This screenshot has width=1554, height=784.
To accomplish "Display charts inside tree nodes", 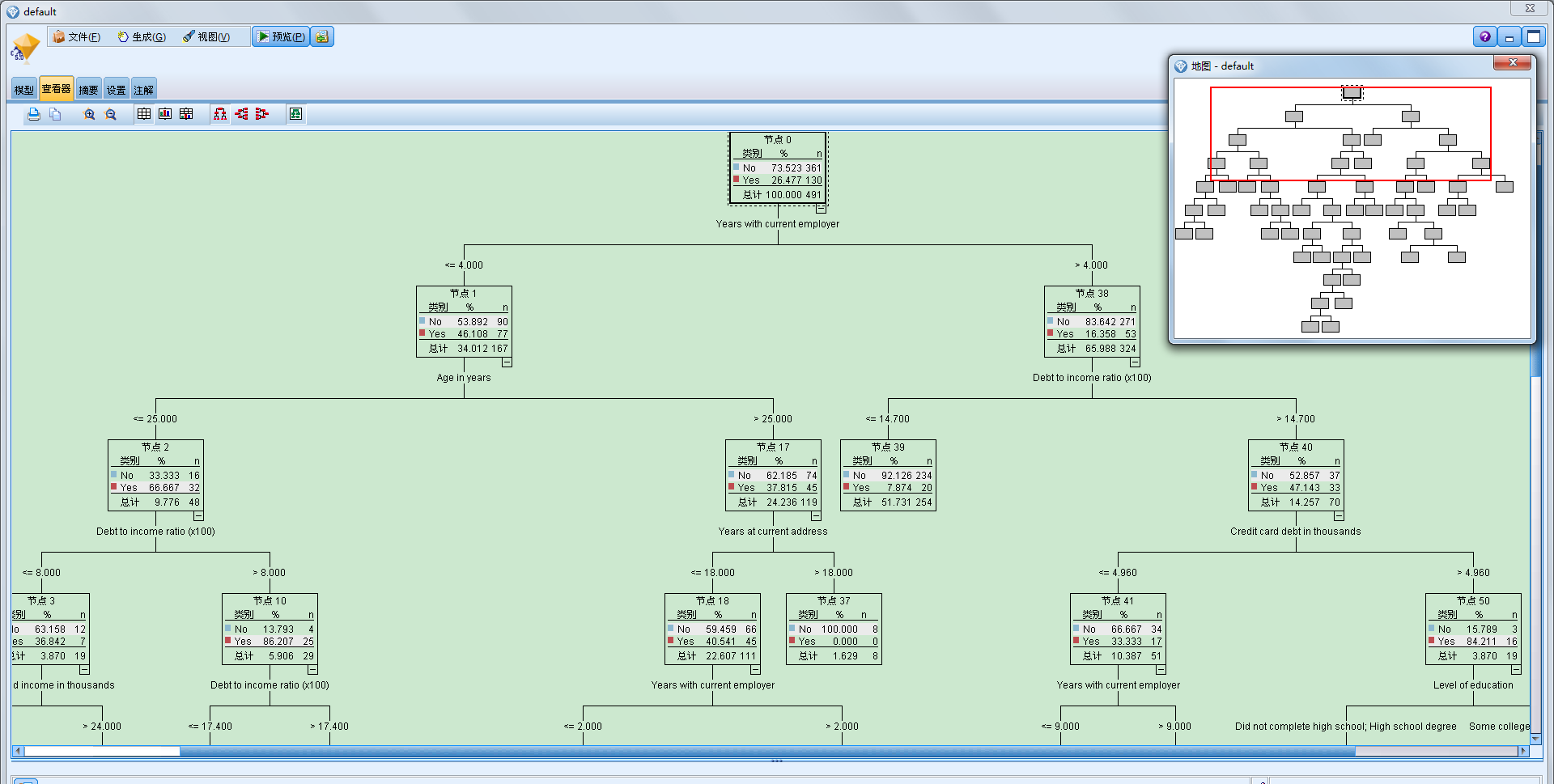I will pyautogui.click(x=165, y=114).
